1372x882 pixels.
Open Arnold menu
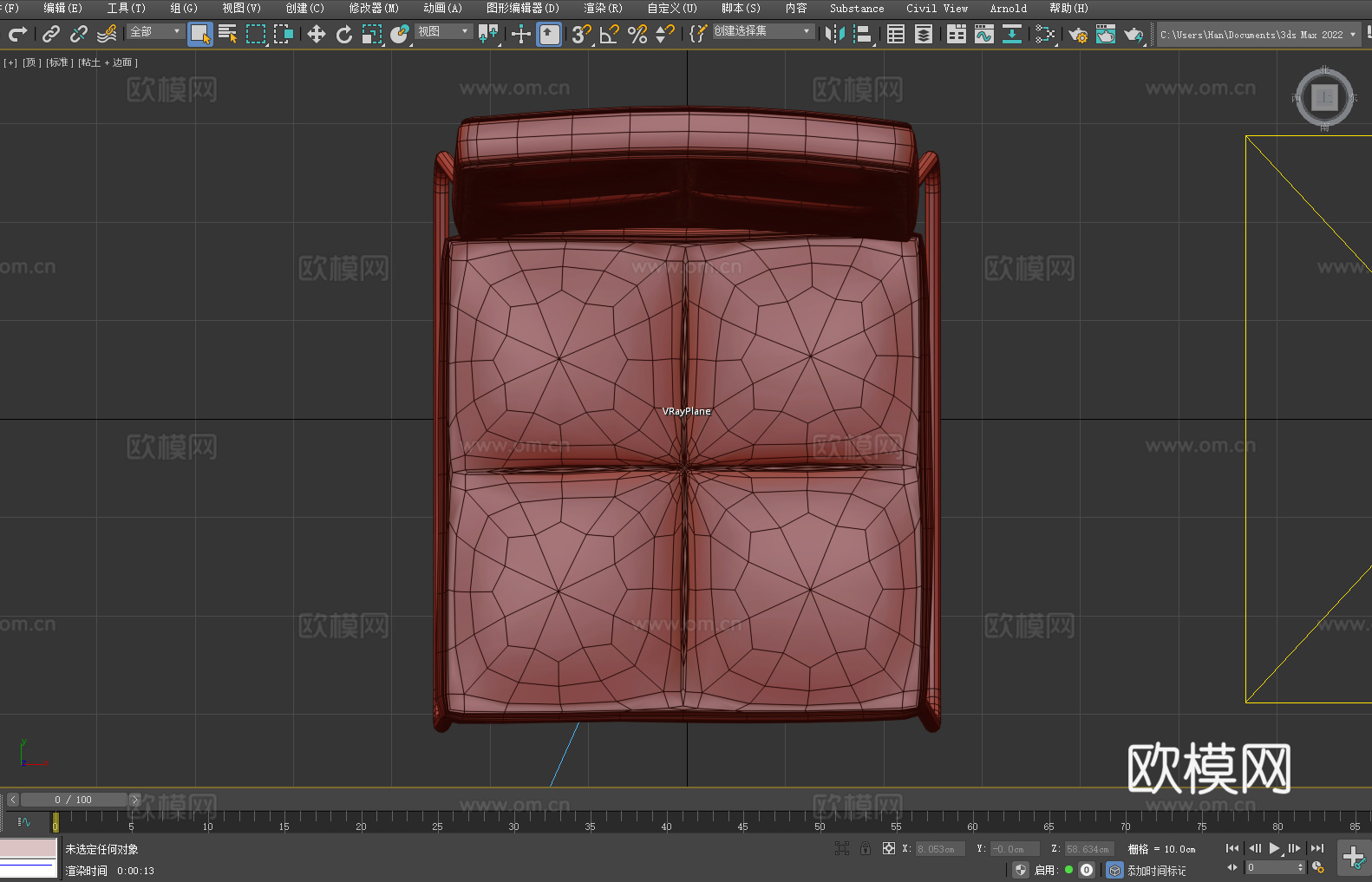coord(1008,8)
